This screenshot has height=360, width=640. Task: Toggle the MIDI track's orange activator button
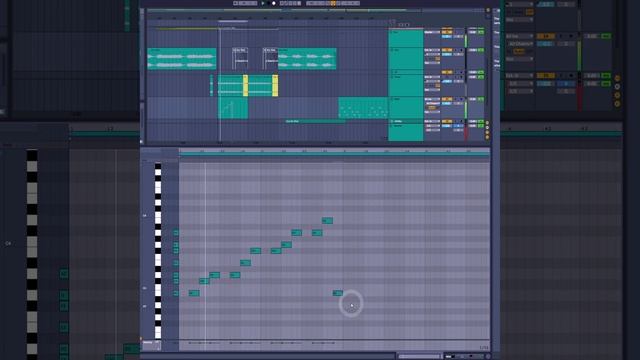(447, 99)
